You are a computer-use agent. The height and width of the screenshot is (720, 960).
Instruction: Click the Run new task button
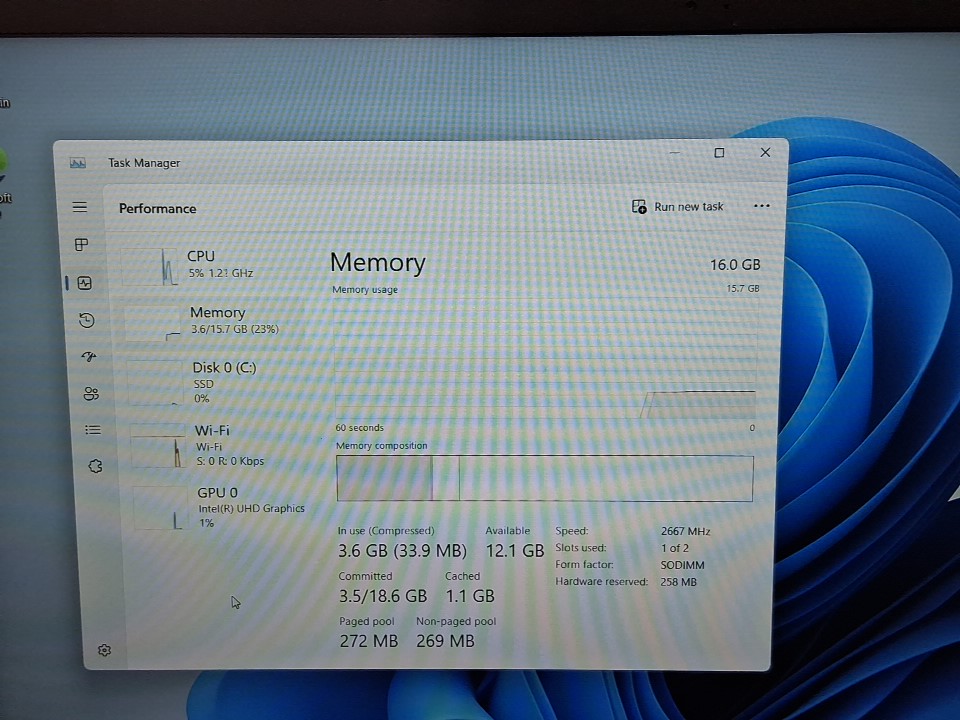point(678,207)
